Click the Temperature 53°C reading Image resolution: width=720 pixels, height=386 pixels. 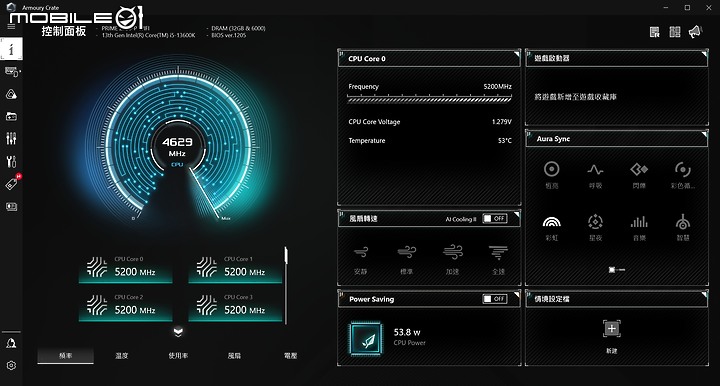click(x=505, y=140)
